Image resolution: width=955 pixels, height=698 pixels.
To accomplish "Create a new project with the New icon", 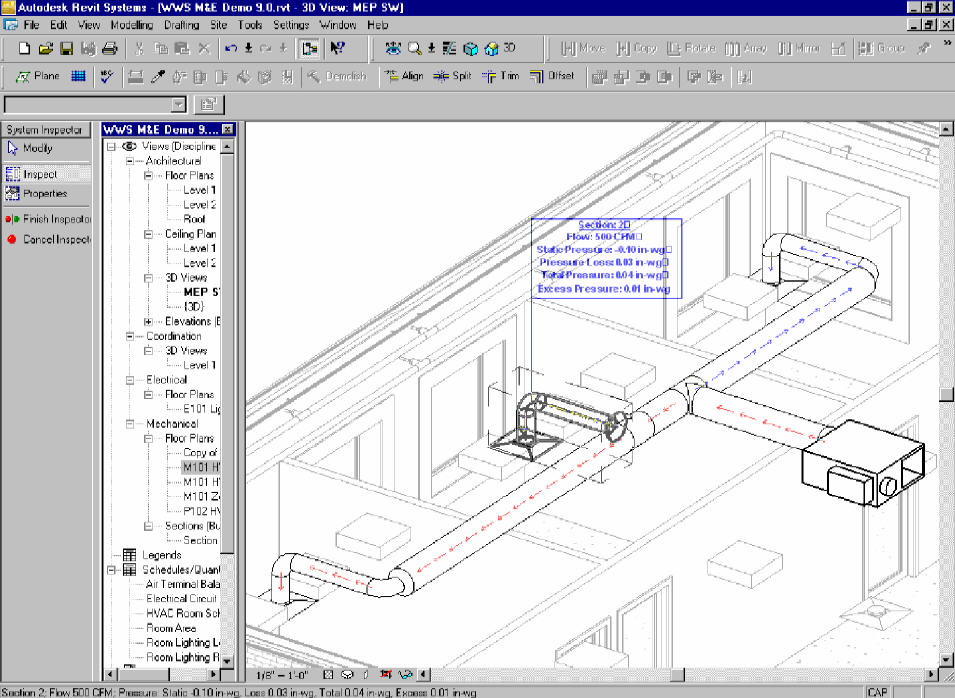I will (24, 48).
